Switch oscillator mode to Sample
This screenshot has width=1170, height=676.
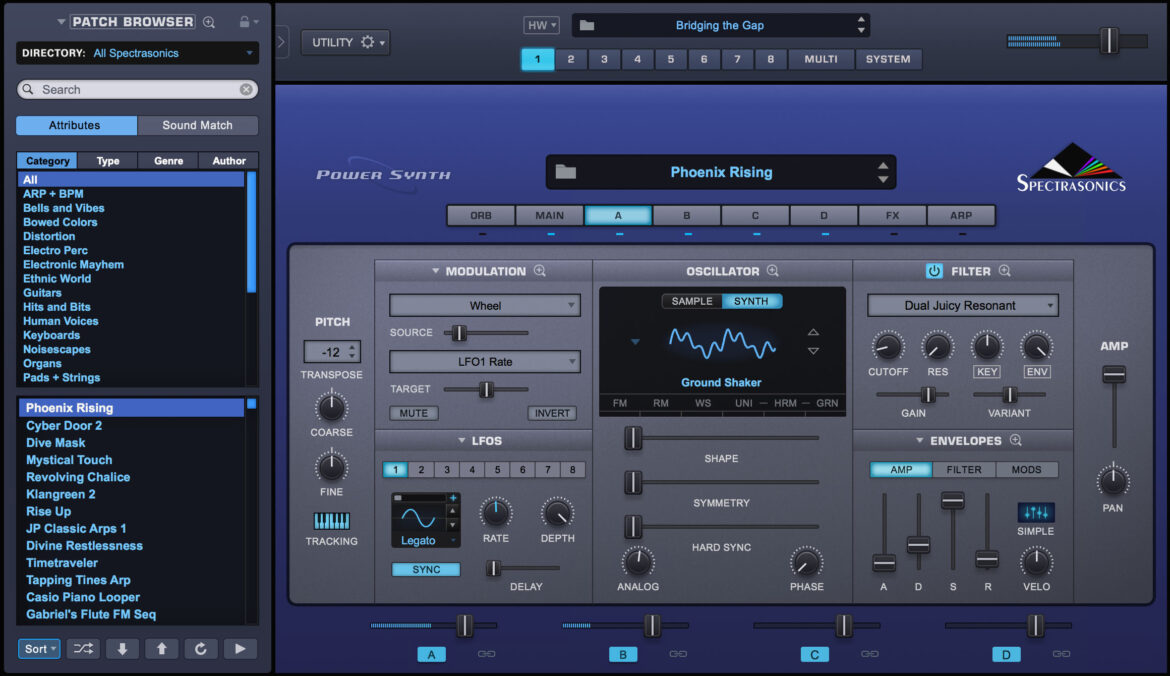(692, 301)
